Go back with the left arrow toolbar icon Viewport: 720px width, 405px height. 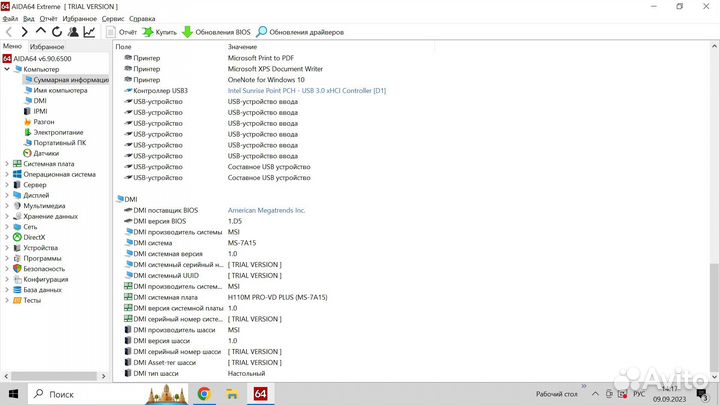point(9,32)
